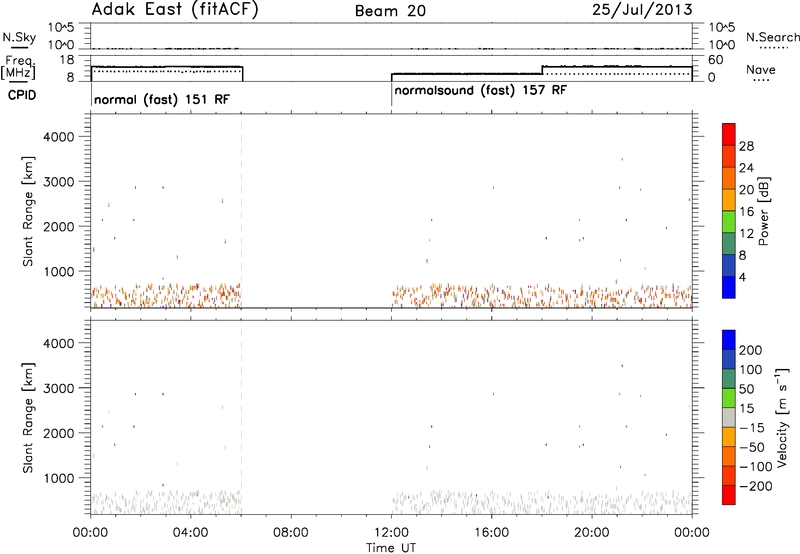Select the 8-12 dB teal Power swatch
Screen dimensions: 800x554
pyautogui.click(x=729, y=244)
